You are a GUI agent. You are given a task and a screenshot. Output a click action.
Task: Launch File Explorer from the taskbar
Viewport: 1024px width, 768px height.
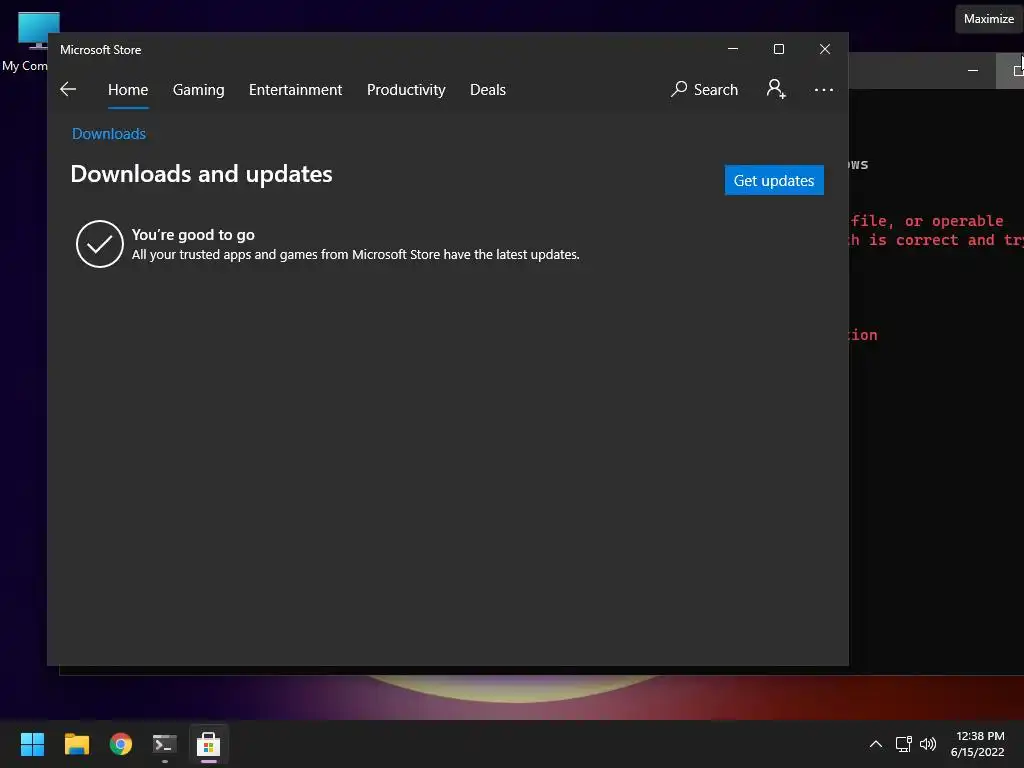tap(76, 744)
